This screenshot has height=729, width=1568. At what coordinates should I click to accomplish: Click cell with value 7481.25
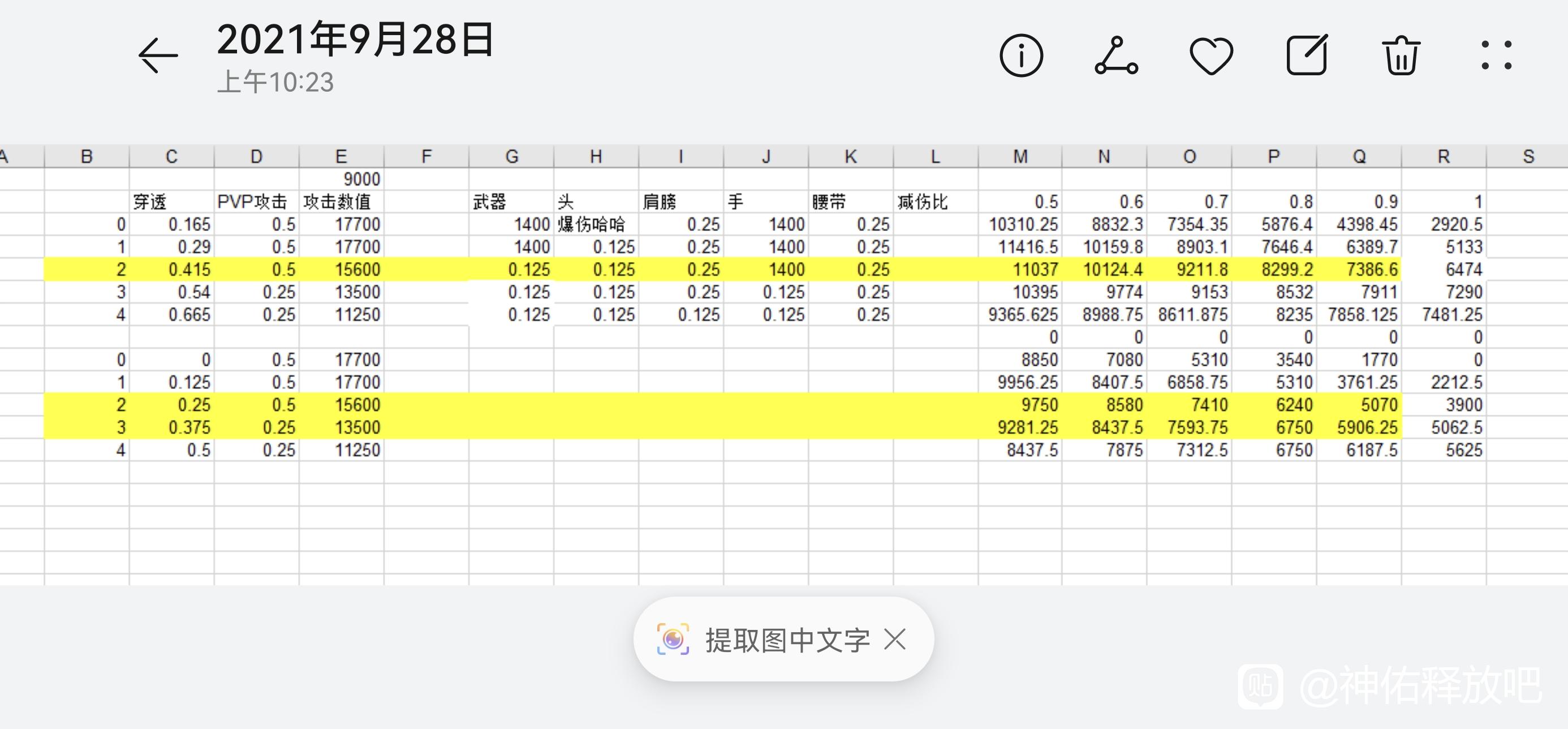1444,314
